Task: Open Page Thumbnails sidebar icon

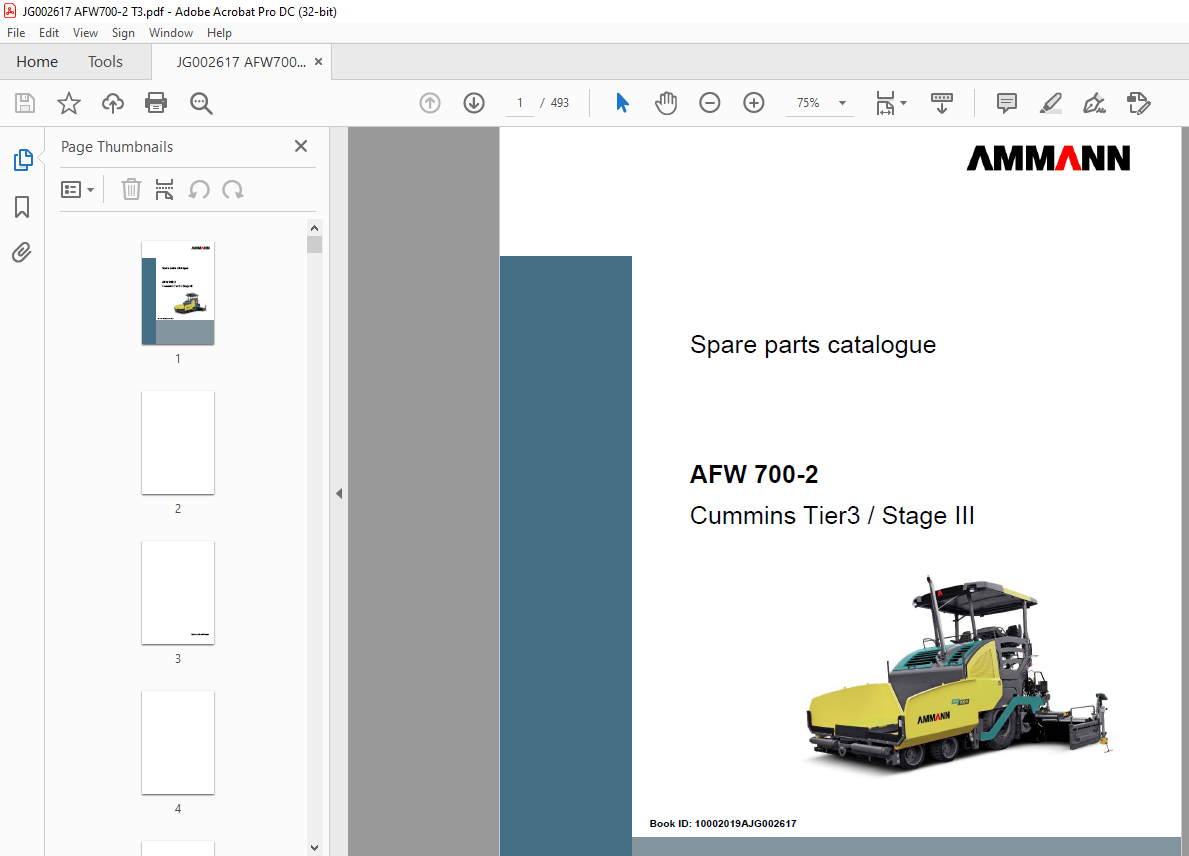Action: pos(23,160)
